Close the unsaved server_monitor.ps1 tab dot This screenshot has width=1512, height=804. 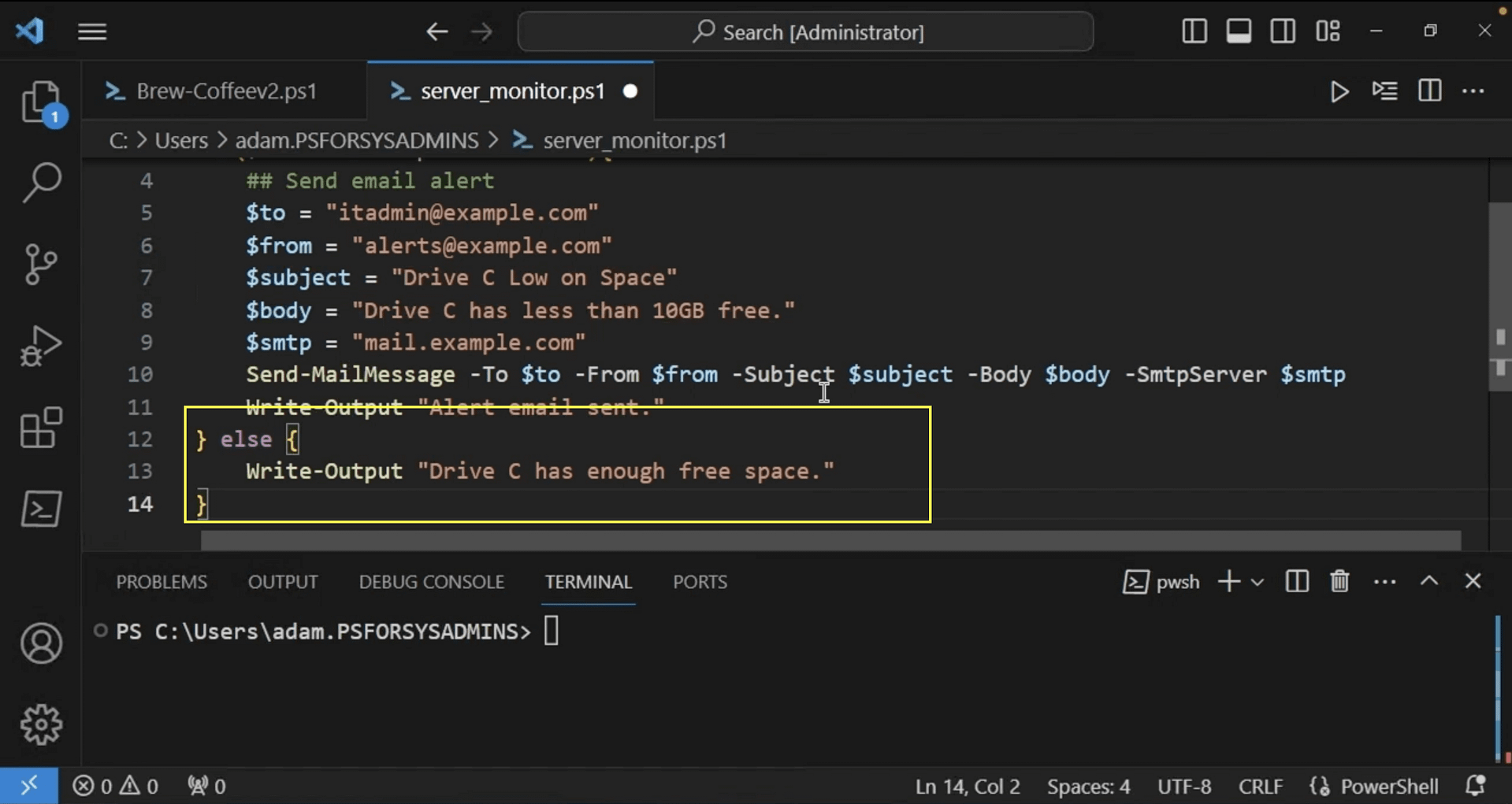click(x=630, y=91)
